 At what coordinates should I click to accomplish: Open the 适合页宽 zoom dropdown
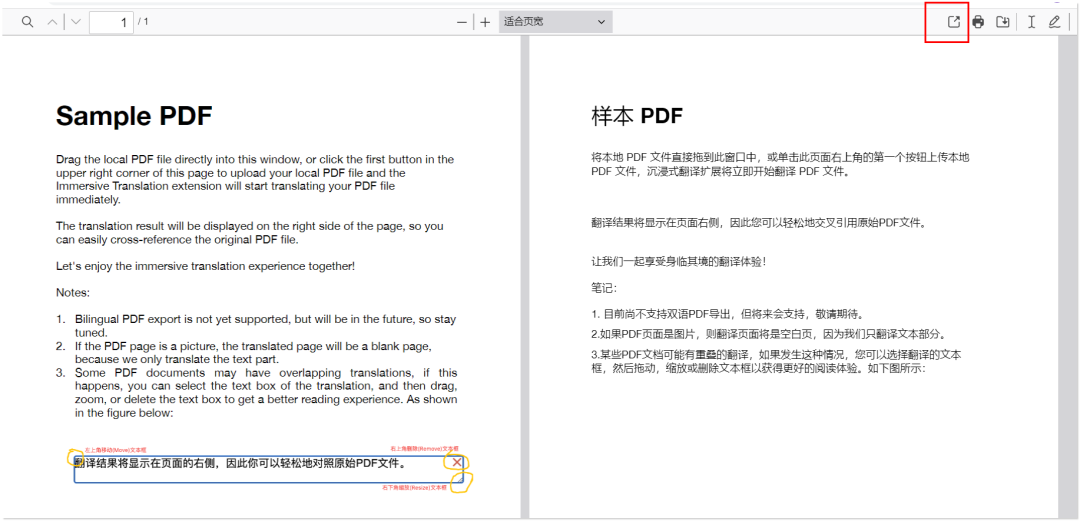555,22
